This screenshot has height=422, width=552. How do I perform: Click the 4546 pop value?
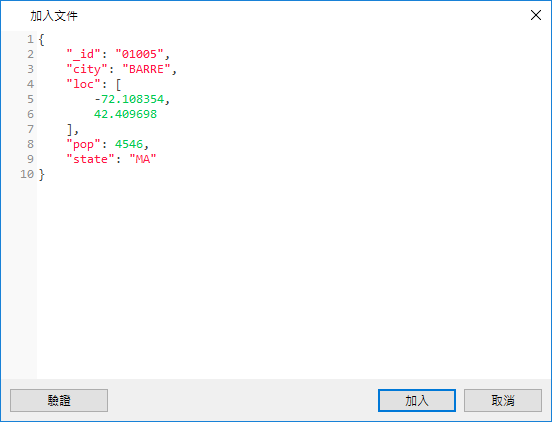coord(129,144)
